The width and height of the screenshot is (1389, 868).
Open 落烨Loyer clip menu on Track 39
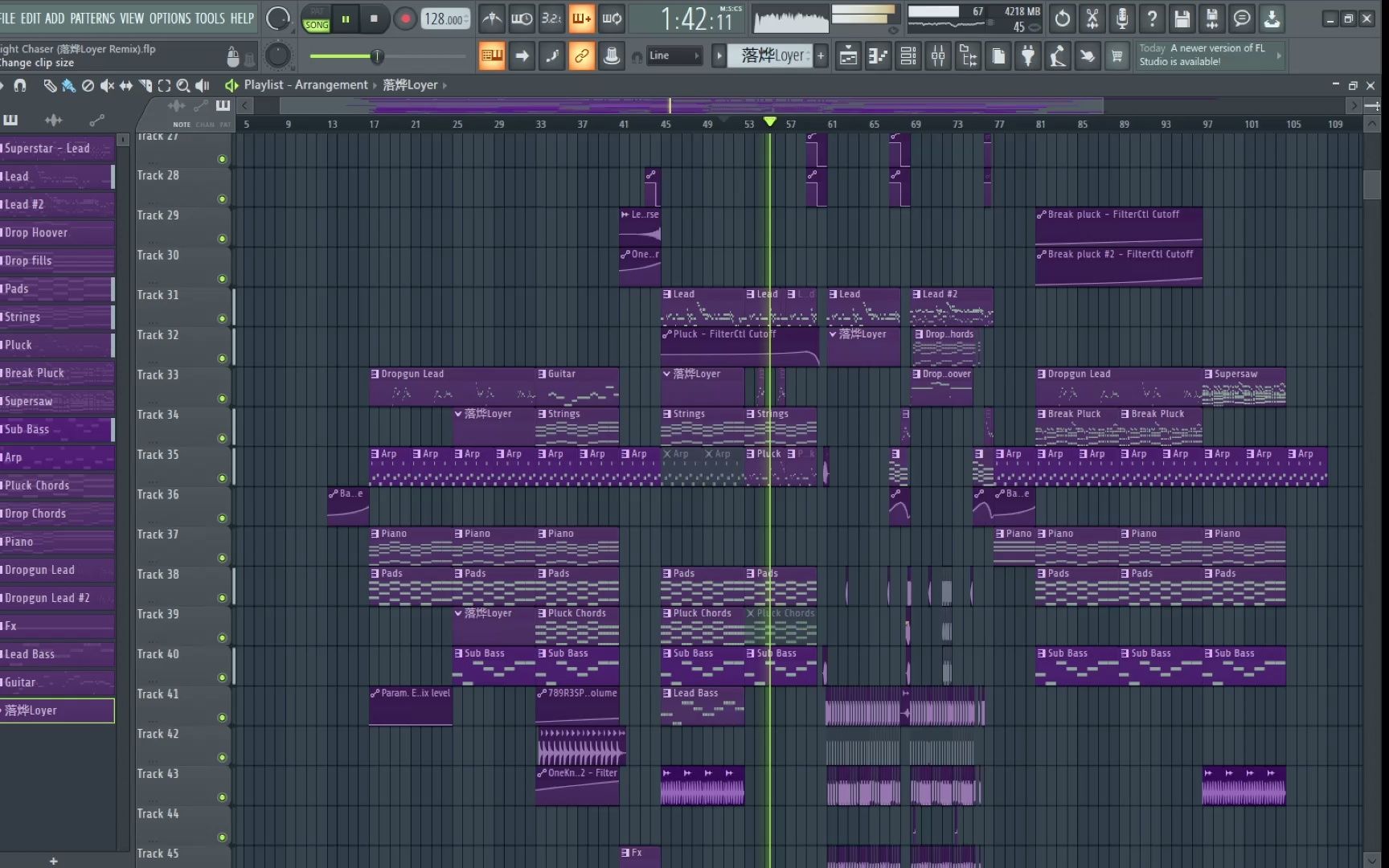(x=458, y=613)
